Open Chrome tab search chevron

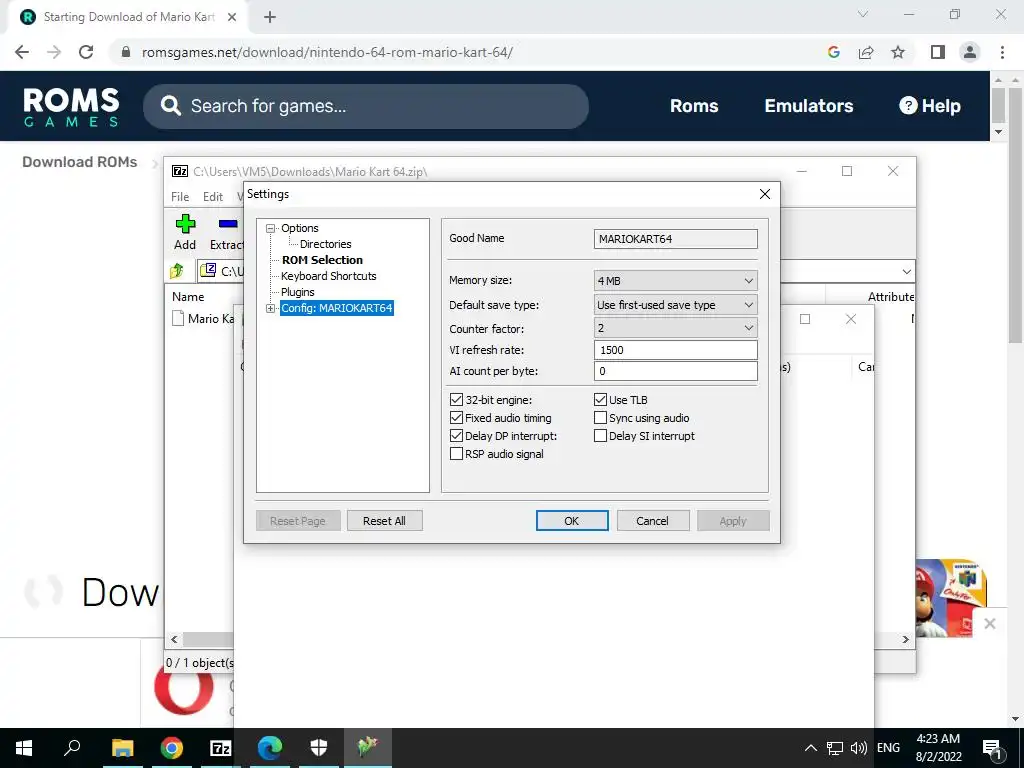coord(863,14)
